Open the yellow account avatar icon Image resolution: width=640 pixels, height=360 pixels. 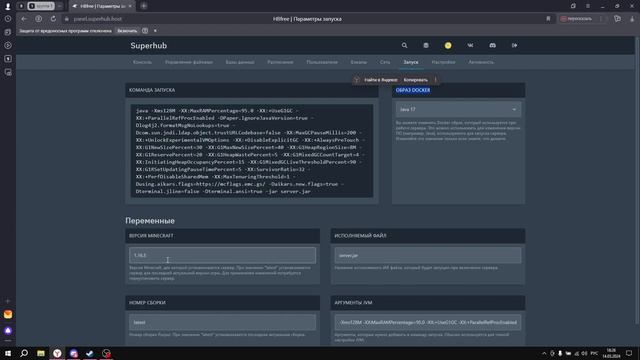pos(448,45)
